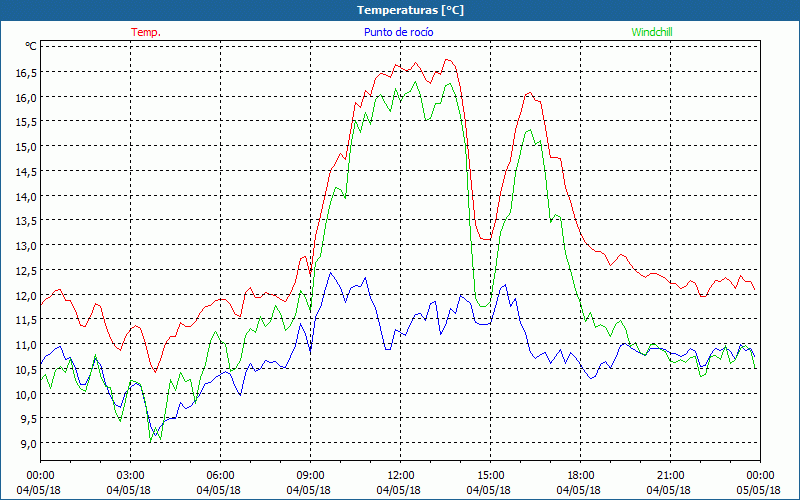Select the red Temp. legend label
Viewport: 800px width, 500px height.
pyautogui.click(x=146, y=32)
